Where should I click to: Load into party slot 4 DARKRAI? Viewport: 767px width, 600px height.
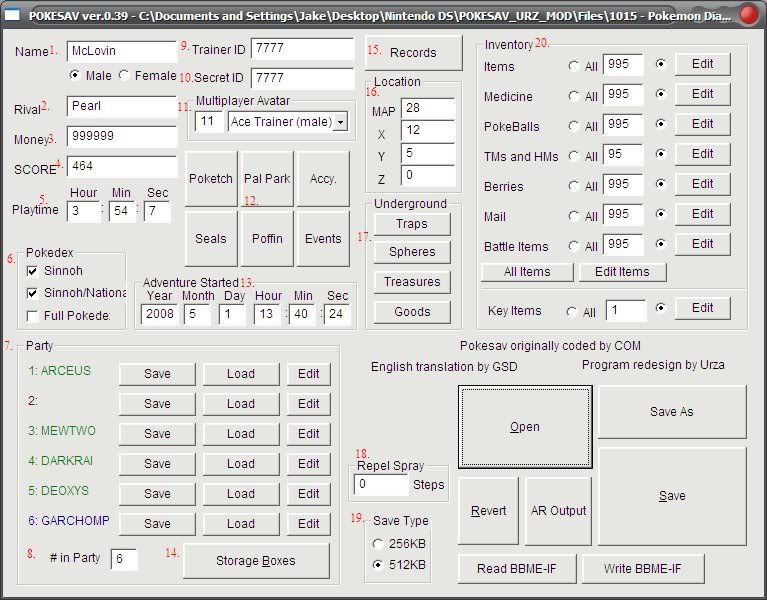pyautogui.click(x=241, y=464)
